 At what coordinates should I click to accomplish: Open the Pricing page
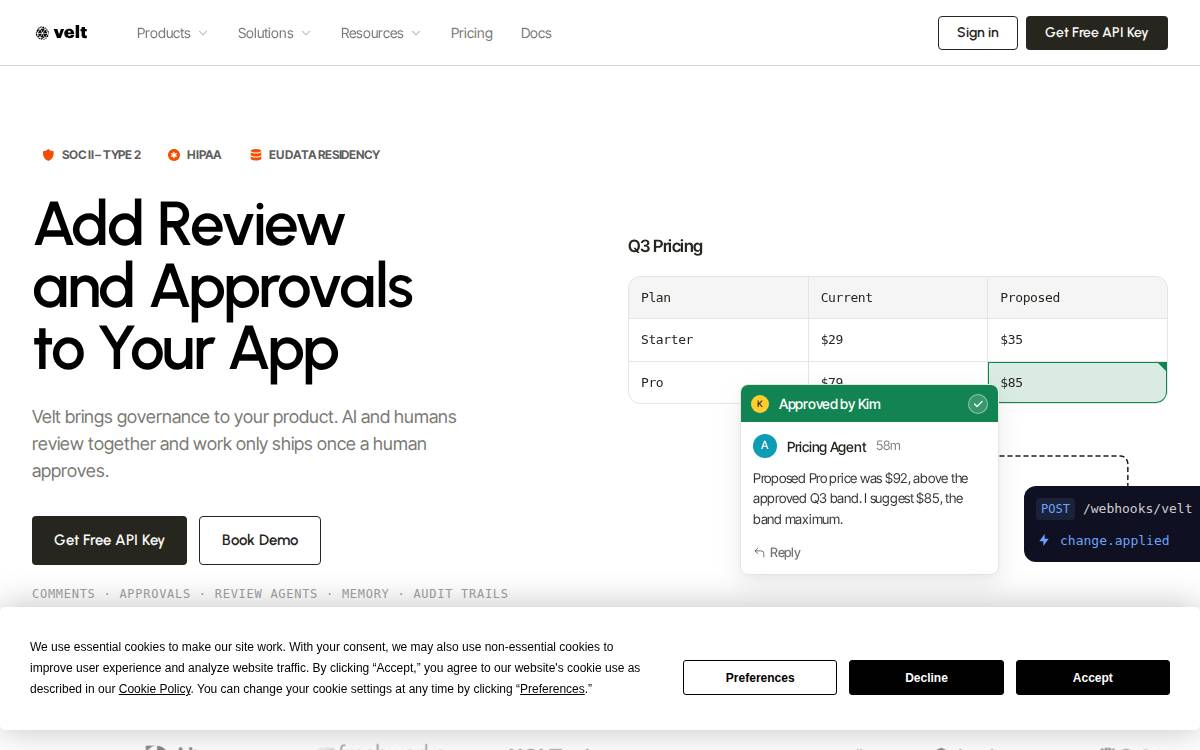pyautogui.click(x=472, y=33)
